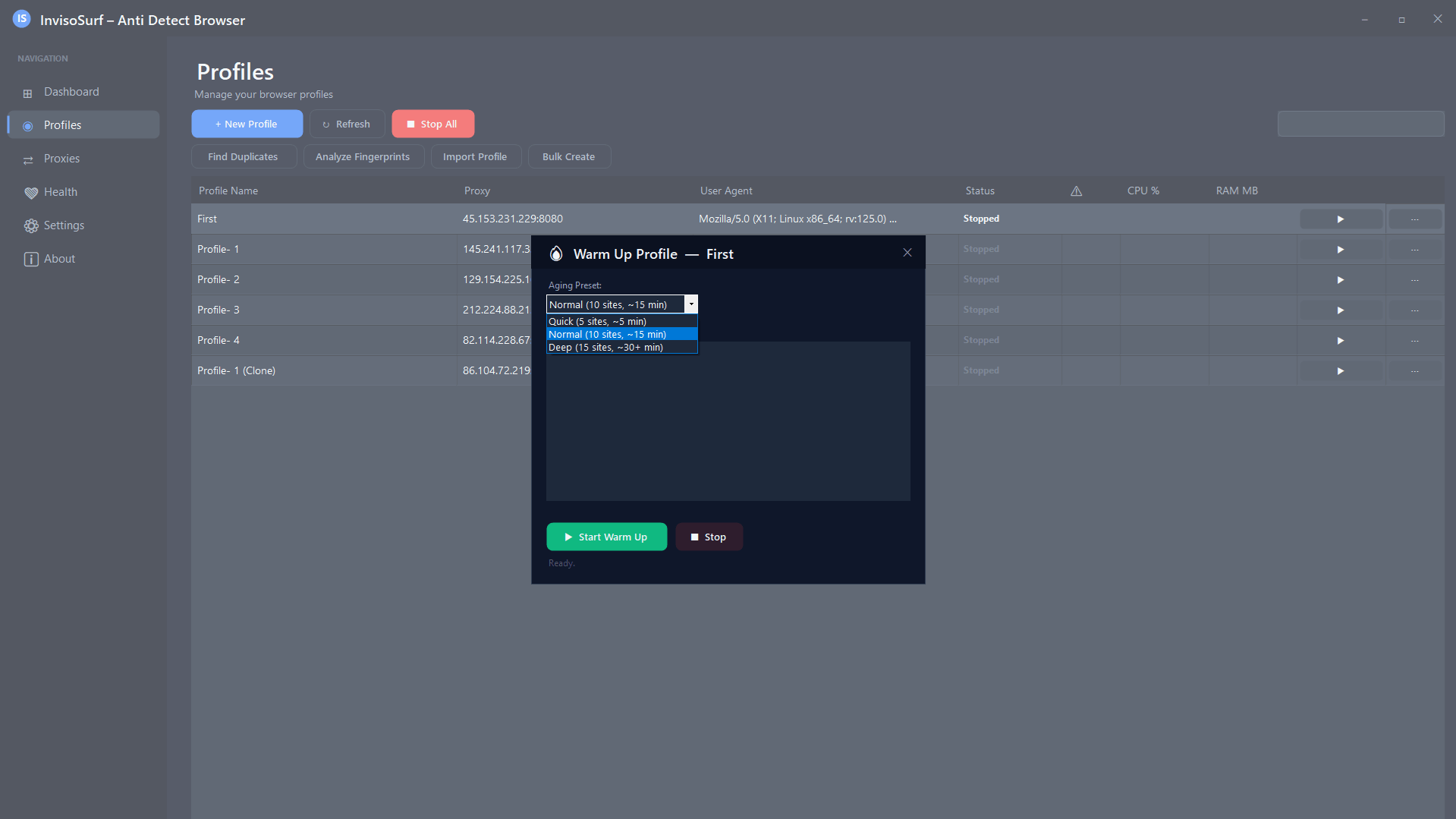1456x819 pixels.
Task: Choose Quick (5 sites, ~5 min) preset
Action: (622, 321)
